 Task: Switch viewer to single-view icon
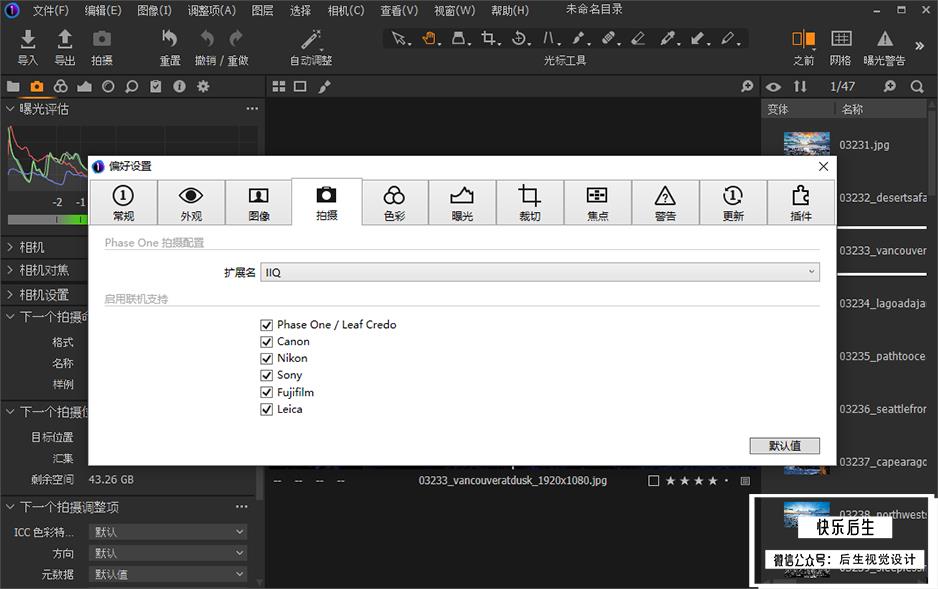coord(300,87)
